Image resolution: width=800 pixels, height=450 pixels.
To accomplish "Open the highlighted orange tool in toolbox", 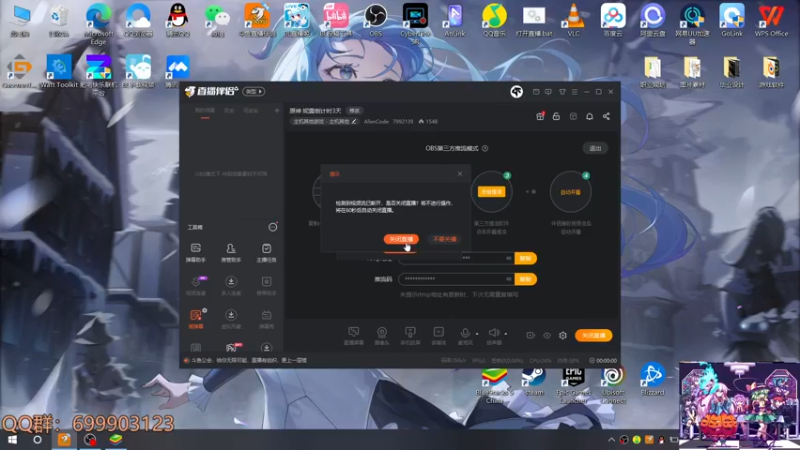I will [196, 318].
